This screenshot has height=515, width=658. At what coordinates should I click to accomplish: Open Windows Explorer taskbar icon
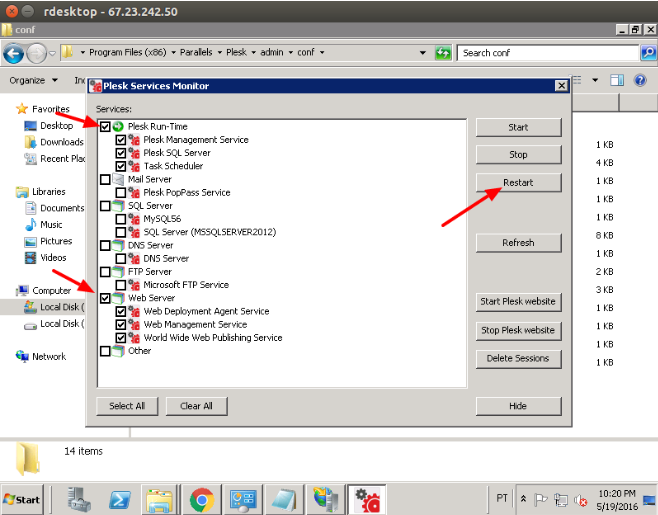[x=160, y=499]
